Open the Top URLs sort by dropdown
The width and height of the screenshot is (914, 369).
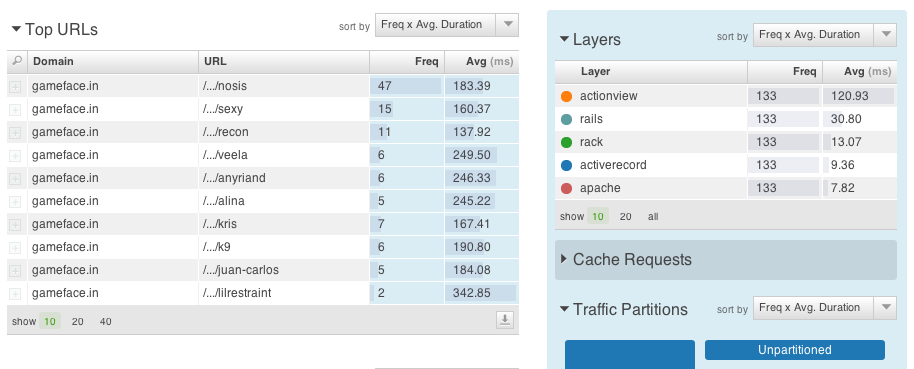click(x=447, y=25)
